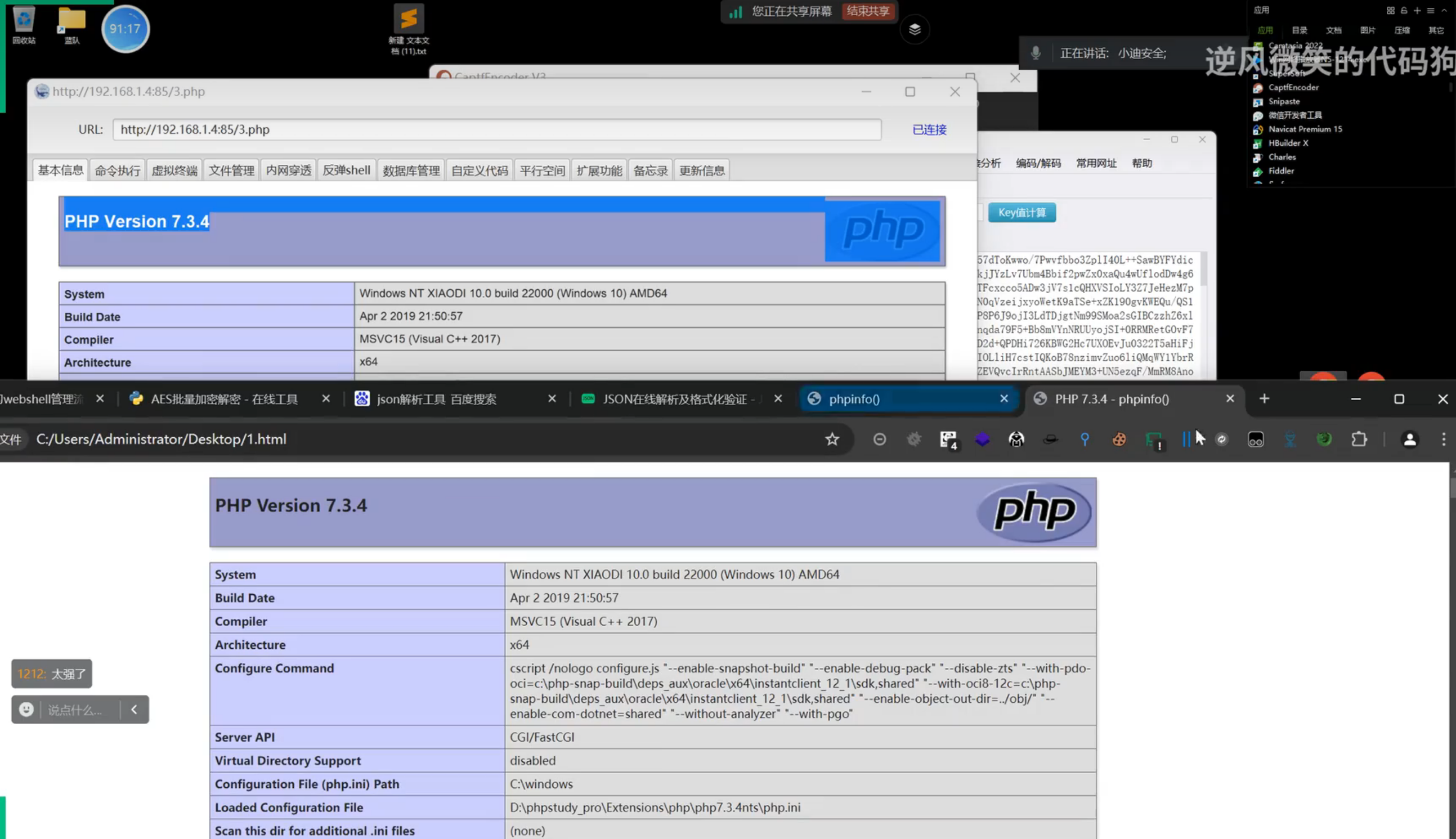1456x839 pixels.
Task: Click the Key值计算 button
Action: [1022, 213]
